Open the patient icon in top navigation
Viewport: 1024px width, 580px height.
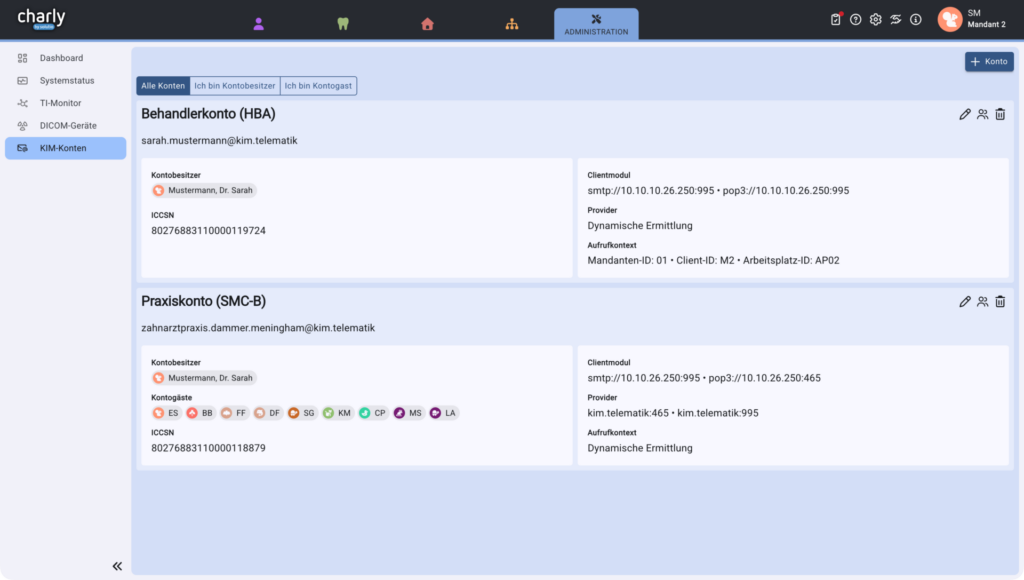[259, 24]
